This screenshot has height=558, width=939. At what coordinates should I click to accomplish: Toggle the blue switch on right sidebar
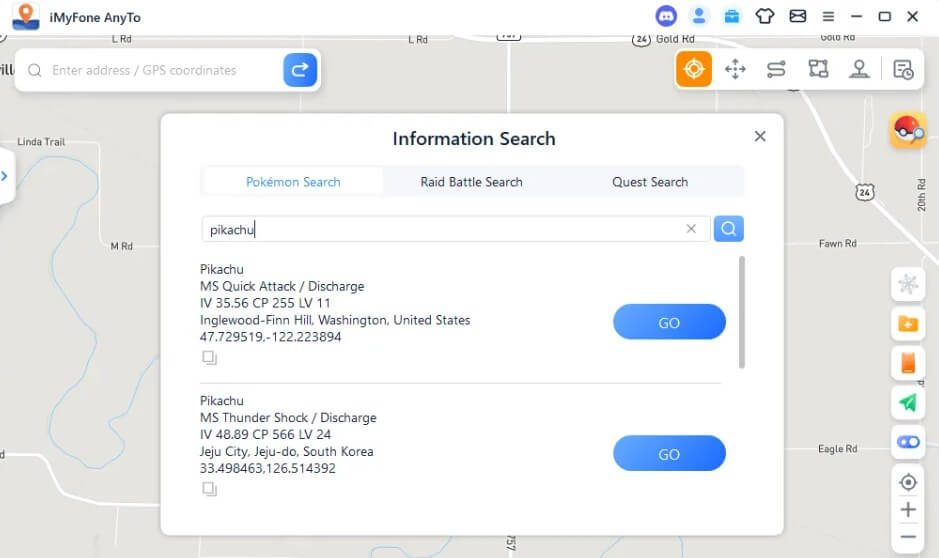(x=908, y=442)
